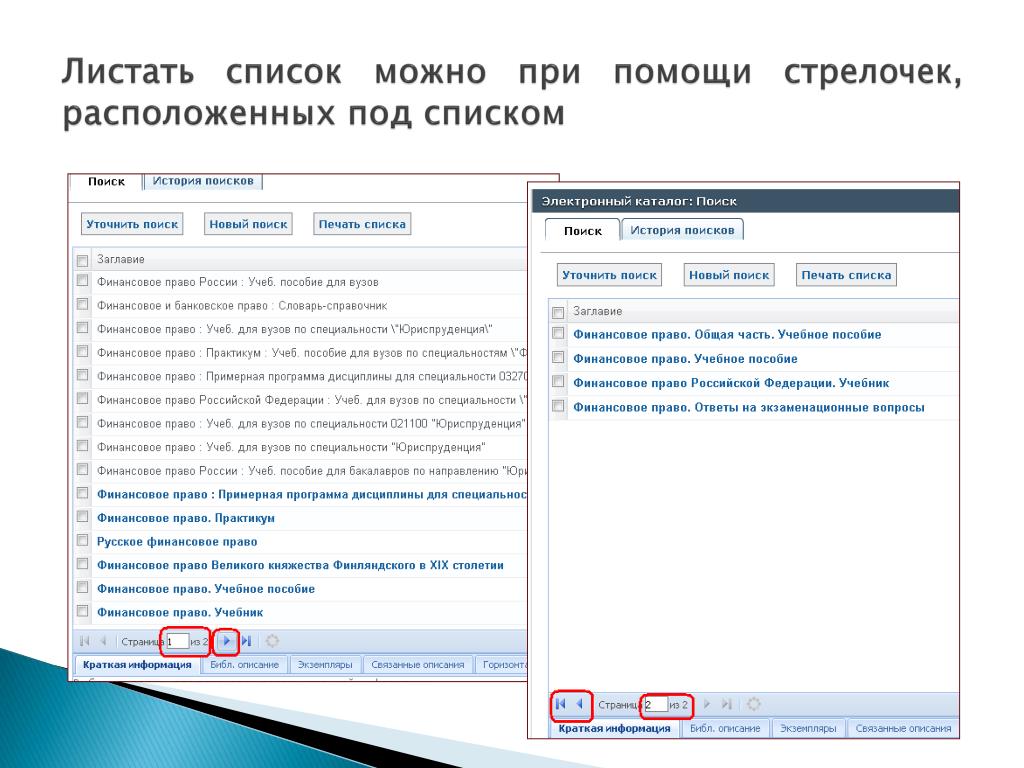Open Библ. описание tab in left window

pos(244,665)
